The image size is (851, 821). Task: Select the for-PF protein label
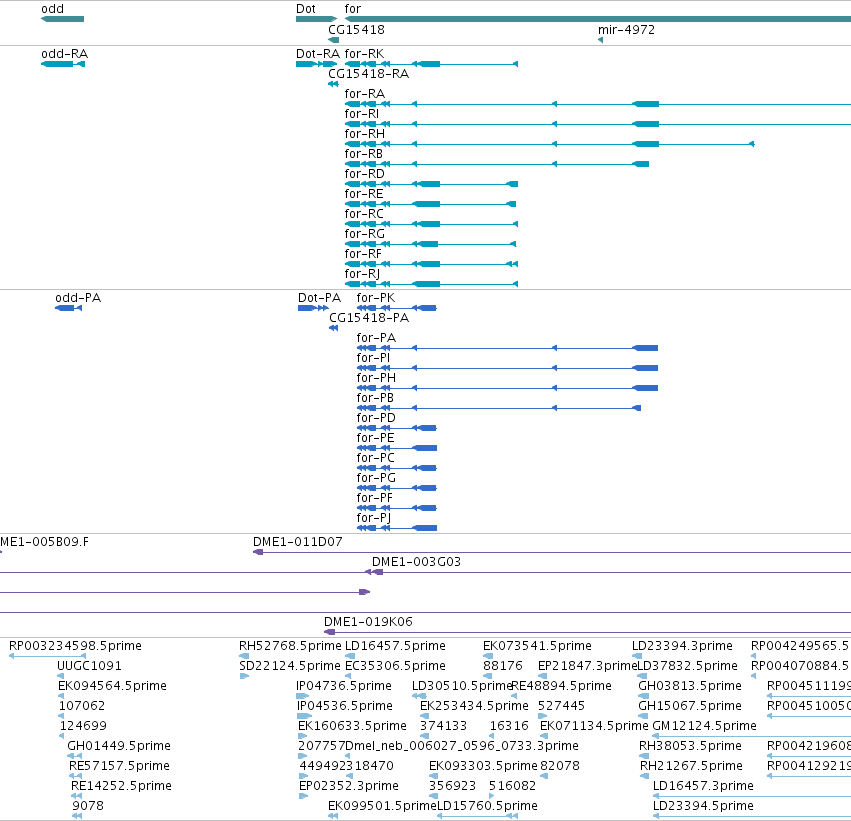coord(374,498)
